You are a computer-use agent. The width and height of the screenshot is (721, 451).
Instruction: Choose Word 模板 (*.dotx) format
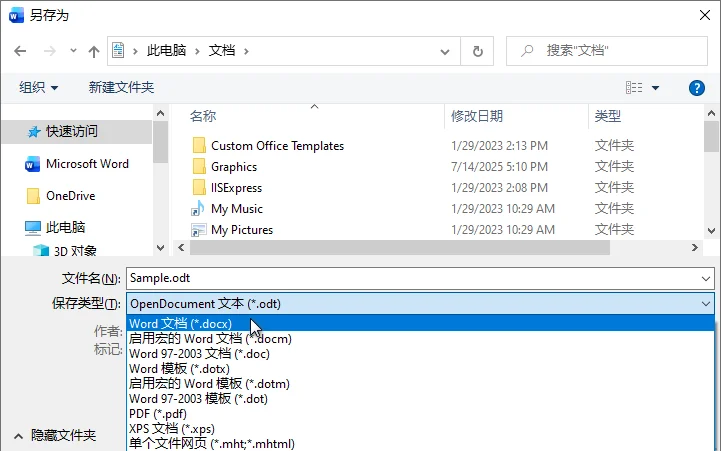click(420, 369)
